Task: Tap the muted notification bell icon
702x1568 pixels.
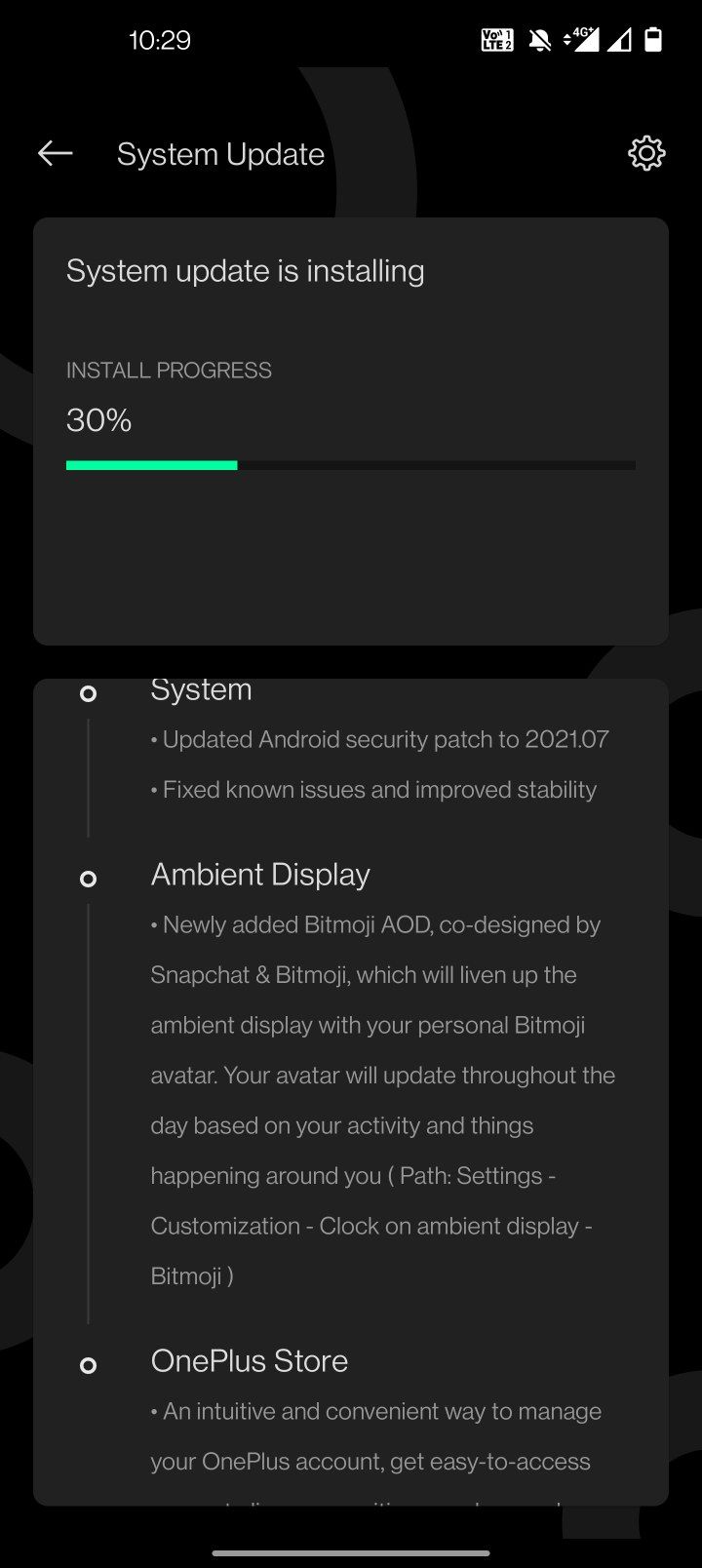Action: [x=539, y=40]
